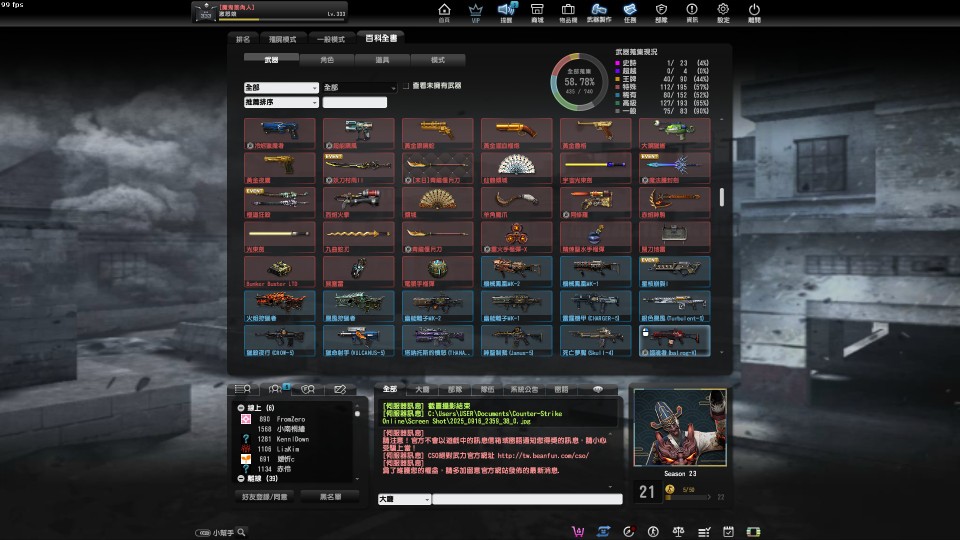Click the magnifier next to 小幫手
The image size is (960, 540).
point(242,532)
